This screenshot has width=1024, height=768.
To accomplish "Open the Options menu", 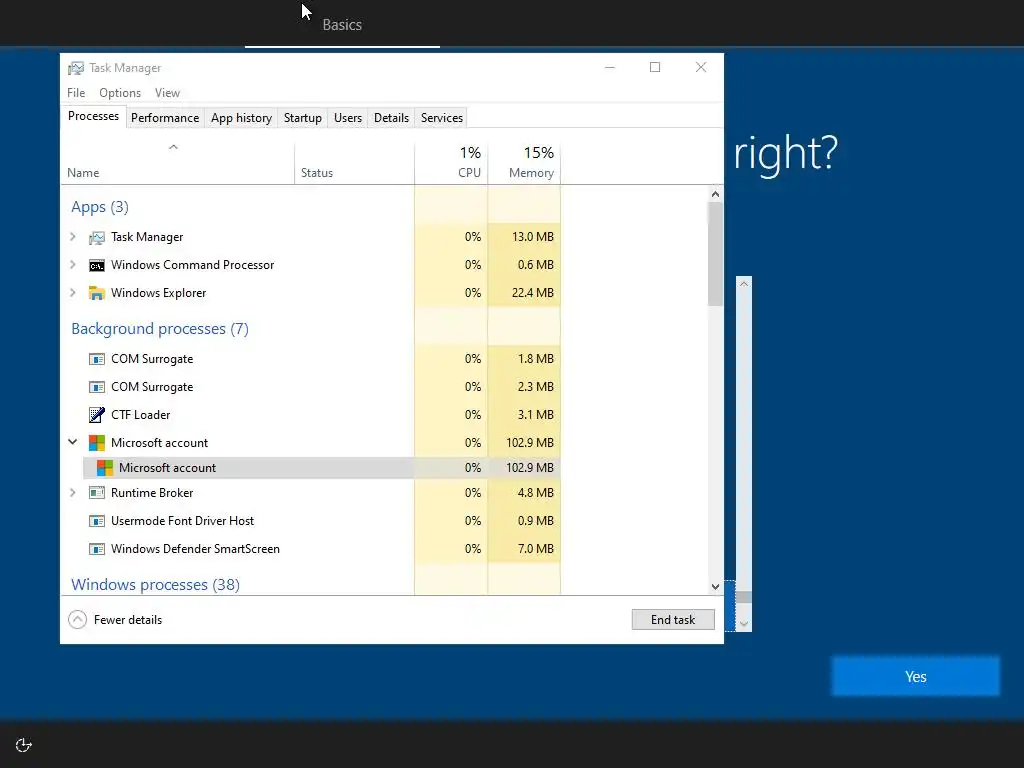I will (120, 93).
